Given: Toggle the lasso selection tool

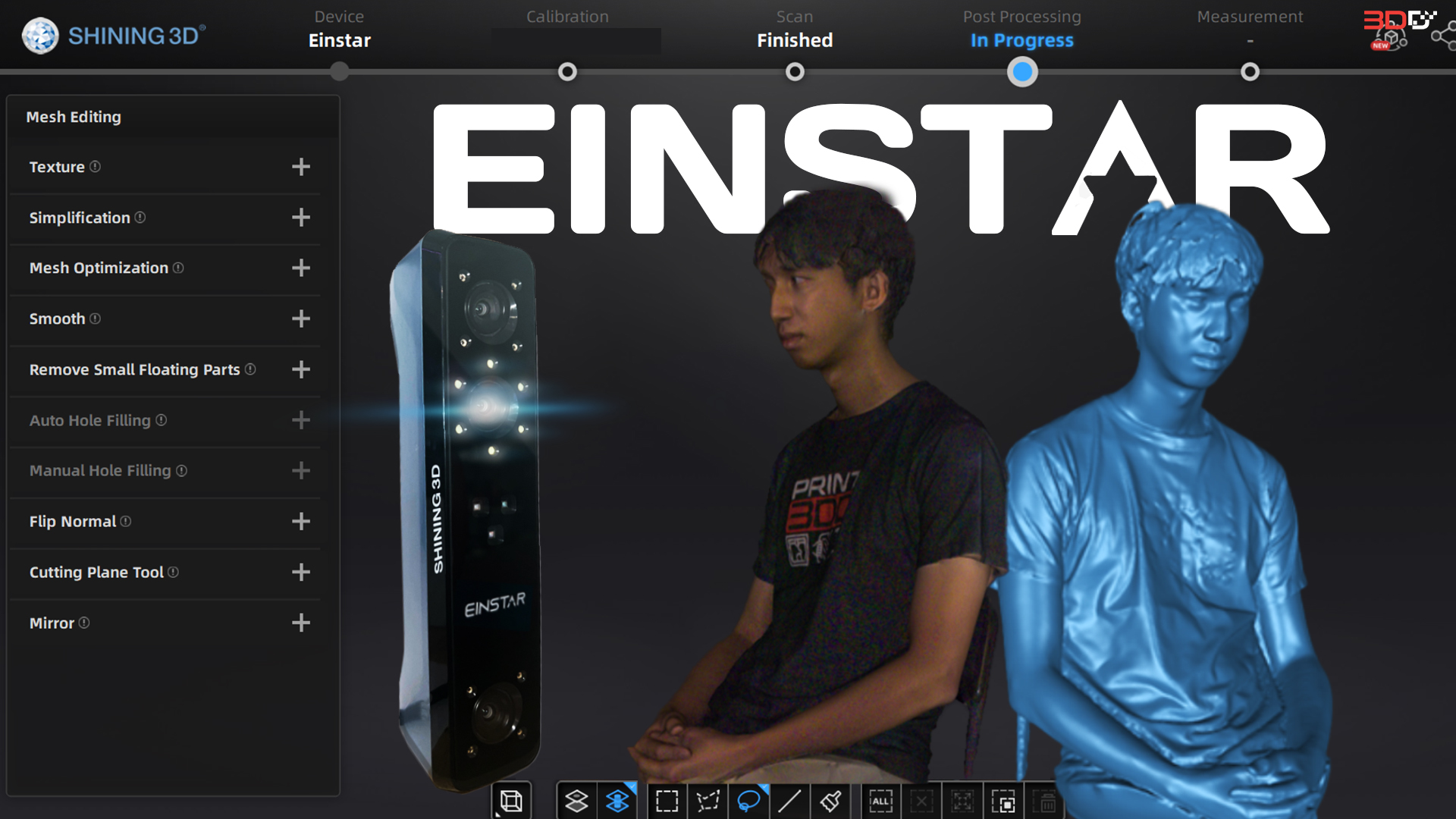Looking at the screenshot, I should coord(749,801).
